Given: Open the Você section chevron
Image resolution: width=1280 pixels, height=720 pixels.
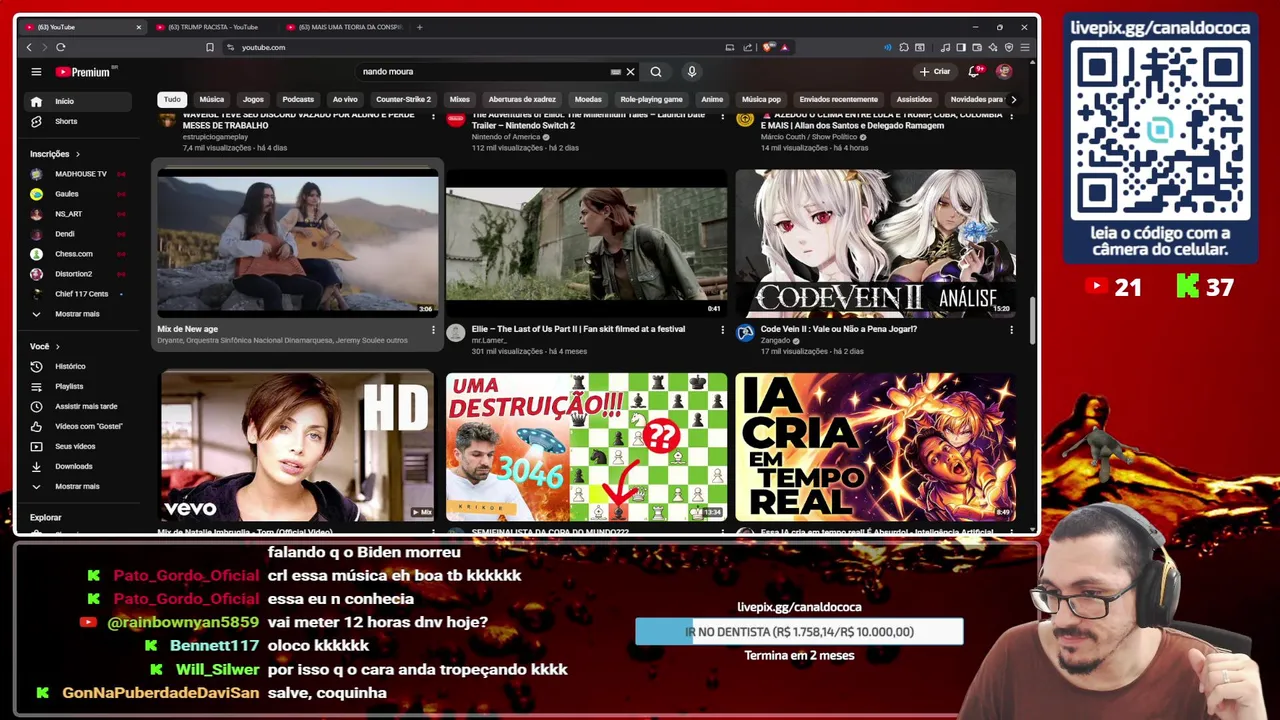Looking at the screenshot, I should pyautogui.click(x=57, y=346).
